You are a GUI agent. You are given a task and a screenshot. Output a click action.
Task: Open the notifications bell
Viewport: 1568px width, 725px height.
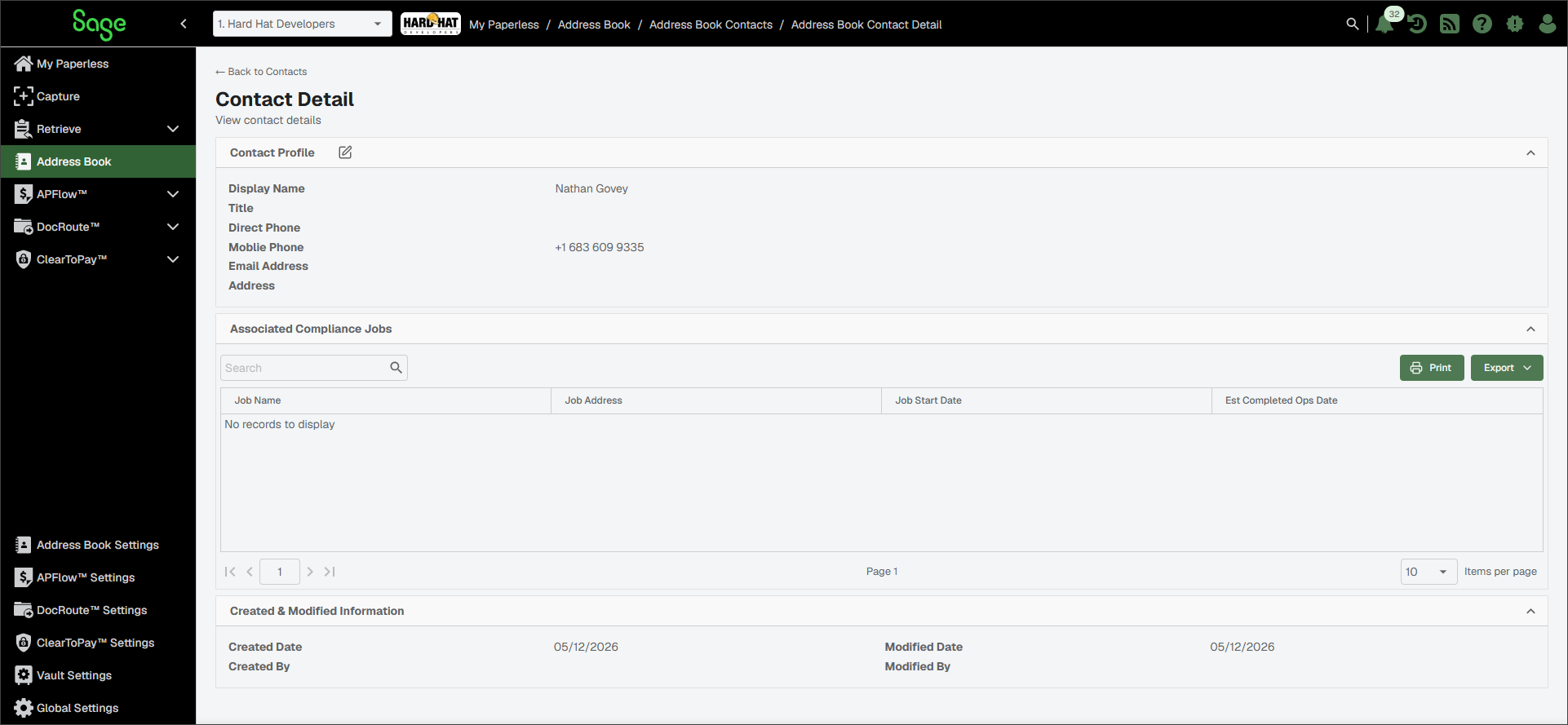click(x=1384, y=24)
